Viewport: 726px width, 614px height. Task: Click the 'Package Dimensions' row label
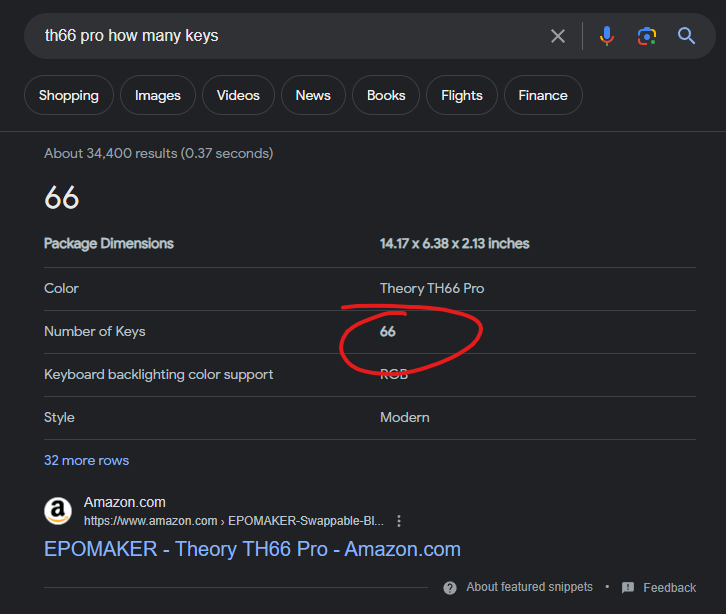coord(109,244)
